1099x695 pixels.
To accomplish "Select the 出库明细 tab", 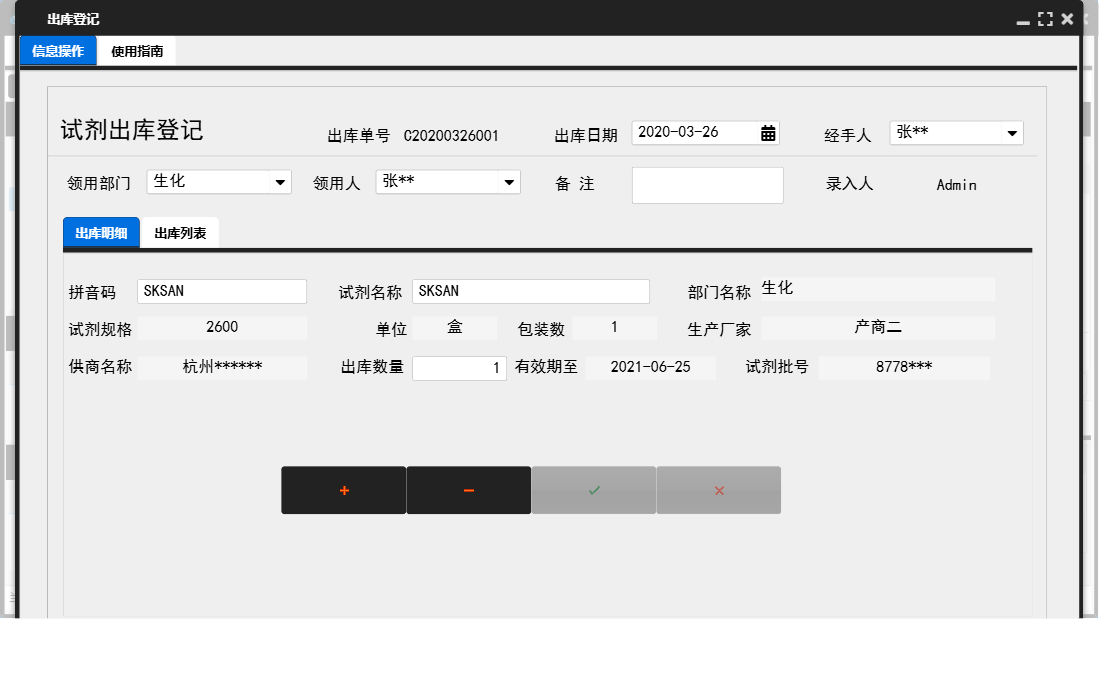I will (x=100, y=231).
